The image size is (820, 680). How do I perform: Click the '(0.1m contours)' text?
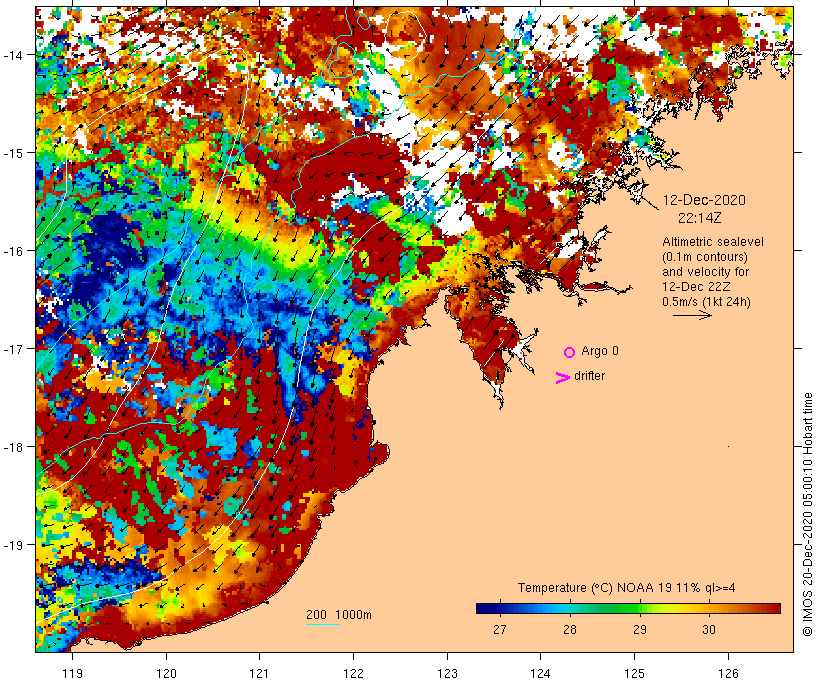[705, 257]
